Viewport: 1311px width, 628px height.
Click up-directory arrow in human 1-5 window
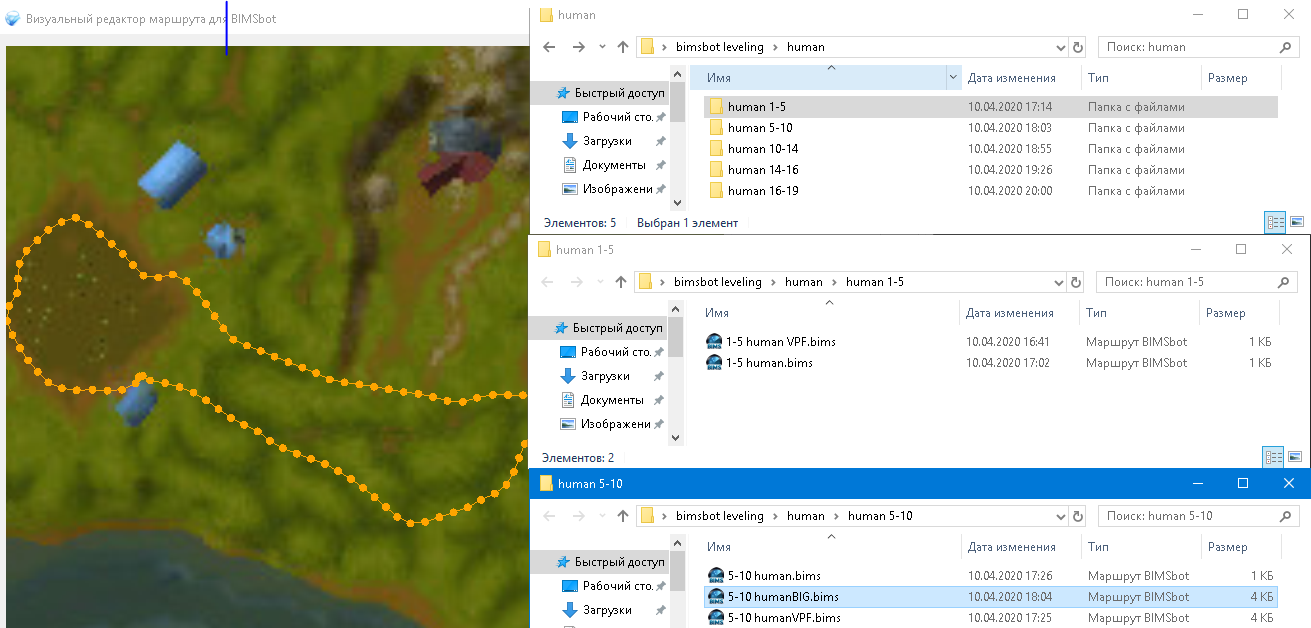[x=621, y=282]
